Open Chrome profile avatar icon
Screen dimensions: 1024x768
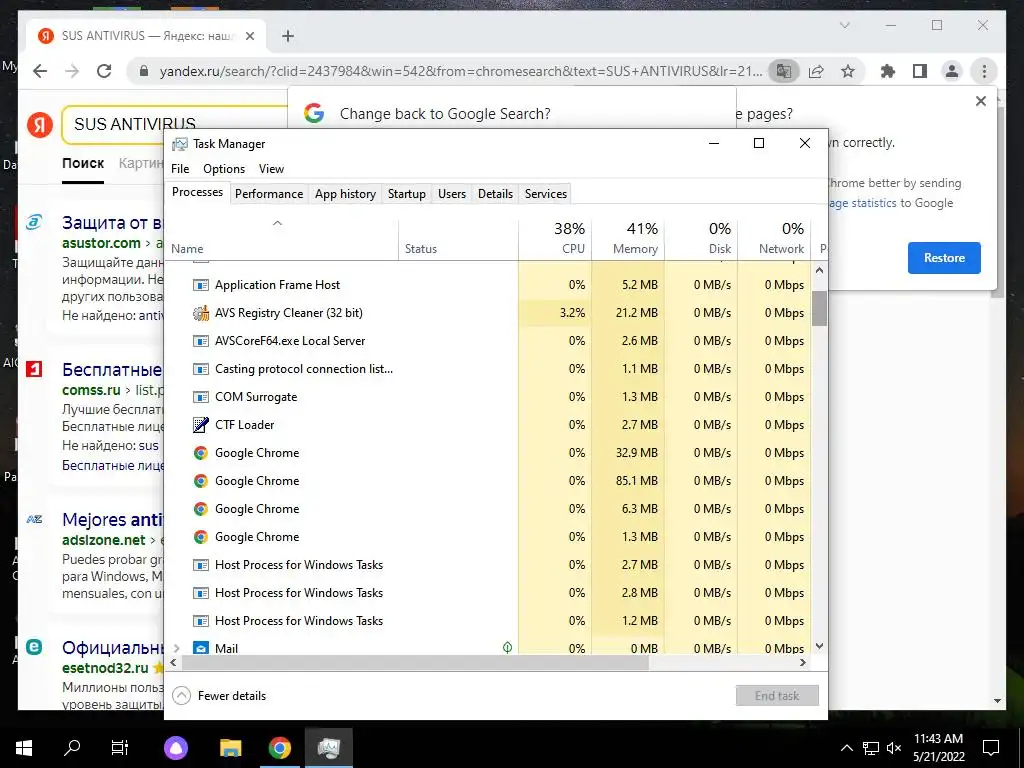pos(952,71)
